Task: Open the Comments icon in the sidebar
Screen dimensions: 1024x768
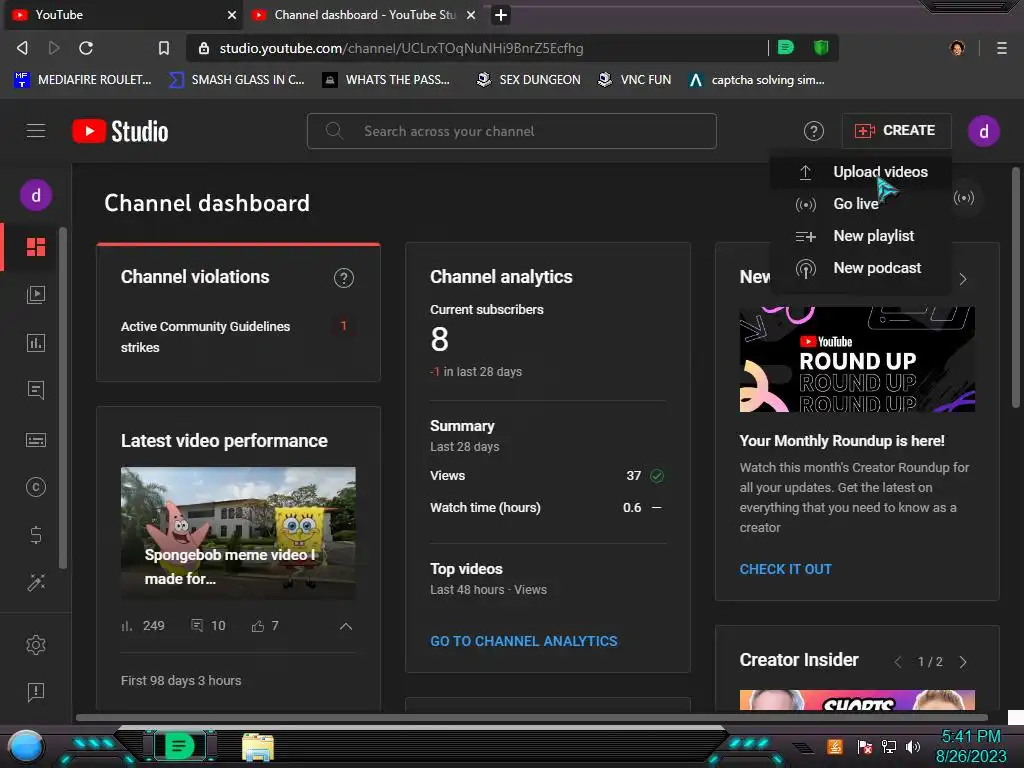Action: (x=36, y=391)
